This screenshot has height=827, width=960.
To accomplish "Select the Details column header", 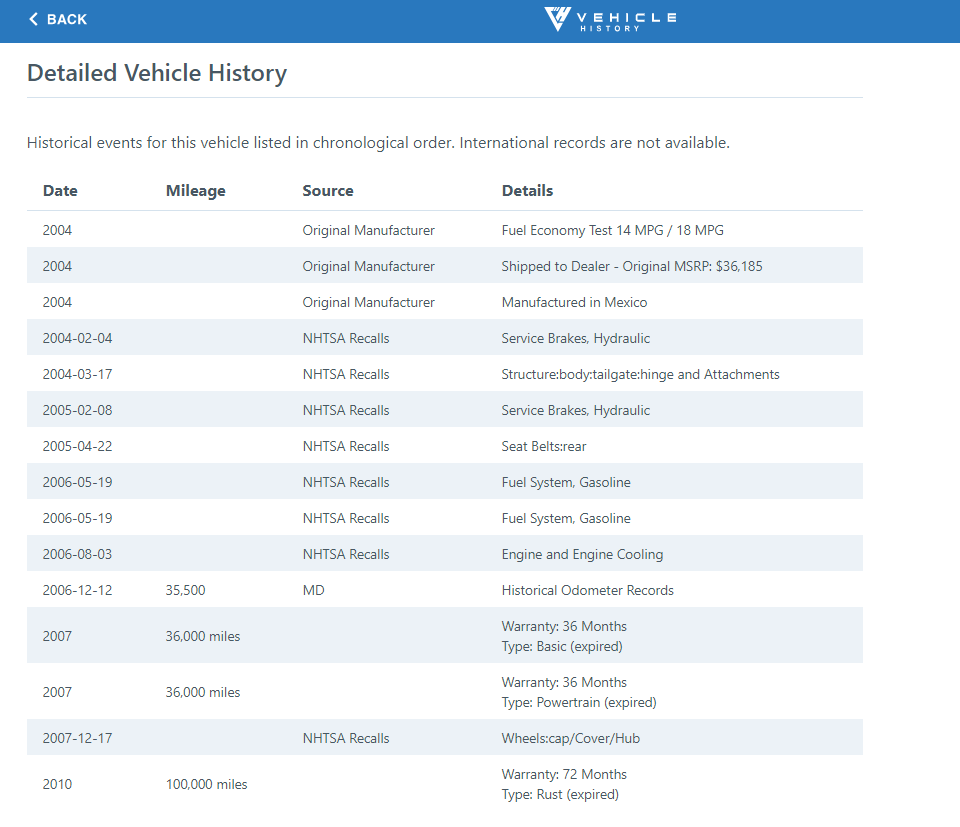I will click(x=527, y=190).
